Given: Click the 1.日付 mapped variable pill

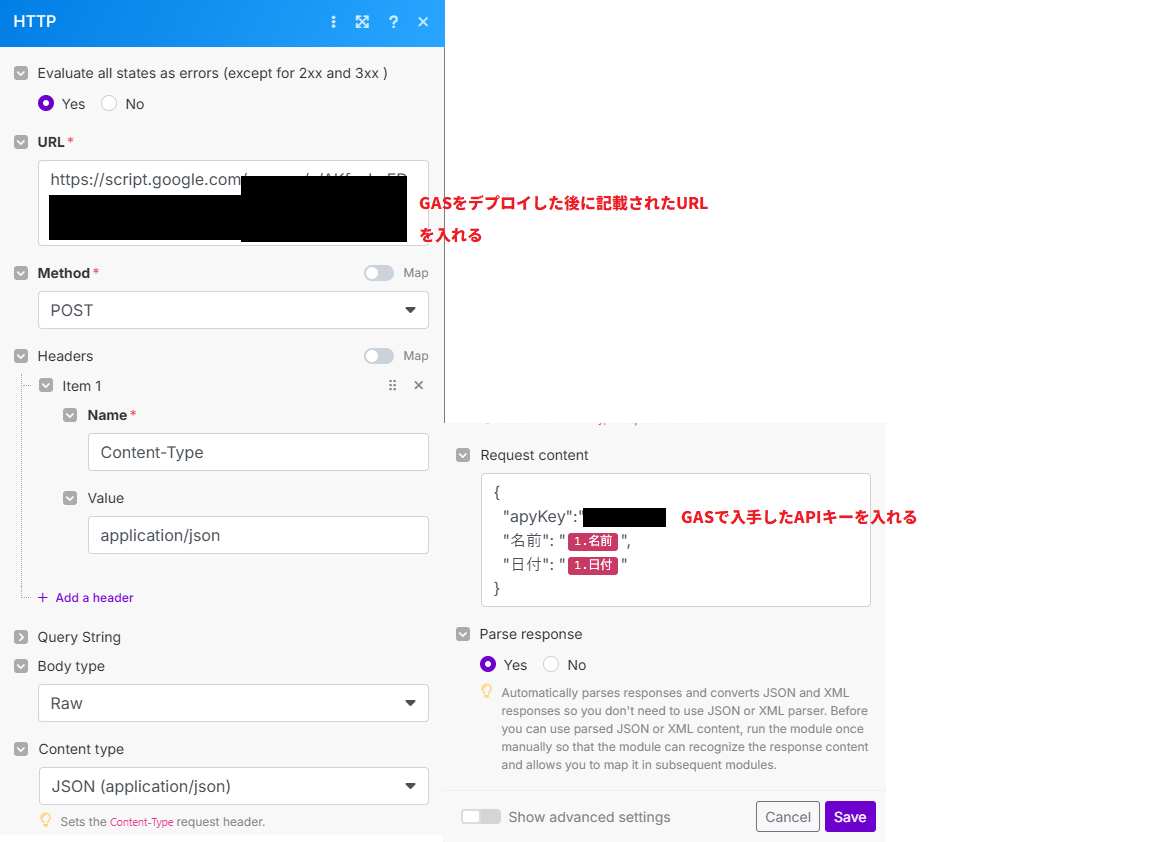Looking at the screenshot, I should 593,565.
